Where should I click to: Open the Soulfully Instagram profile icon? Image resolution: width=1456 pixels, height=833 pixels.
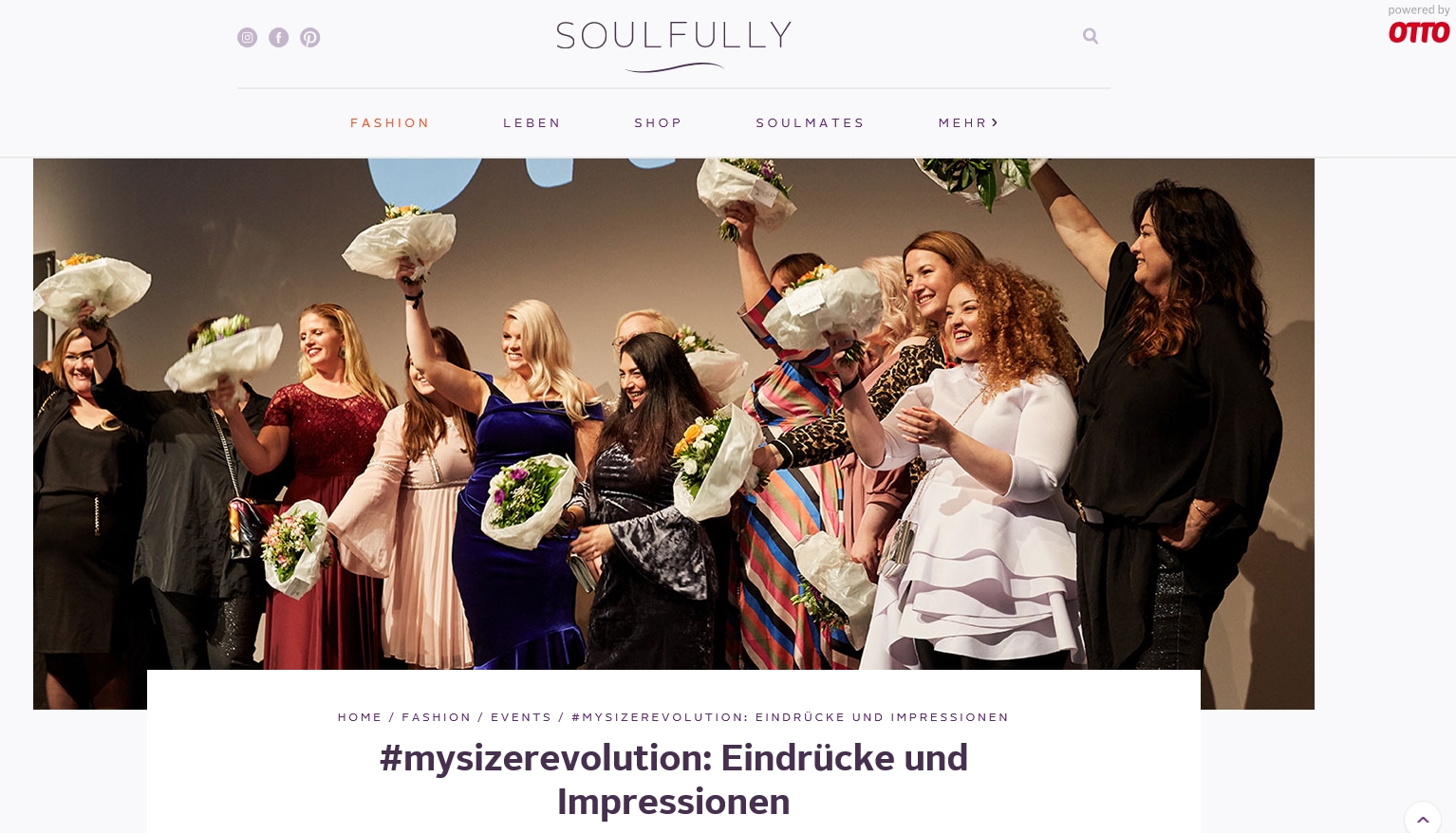247,38
